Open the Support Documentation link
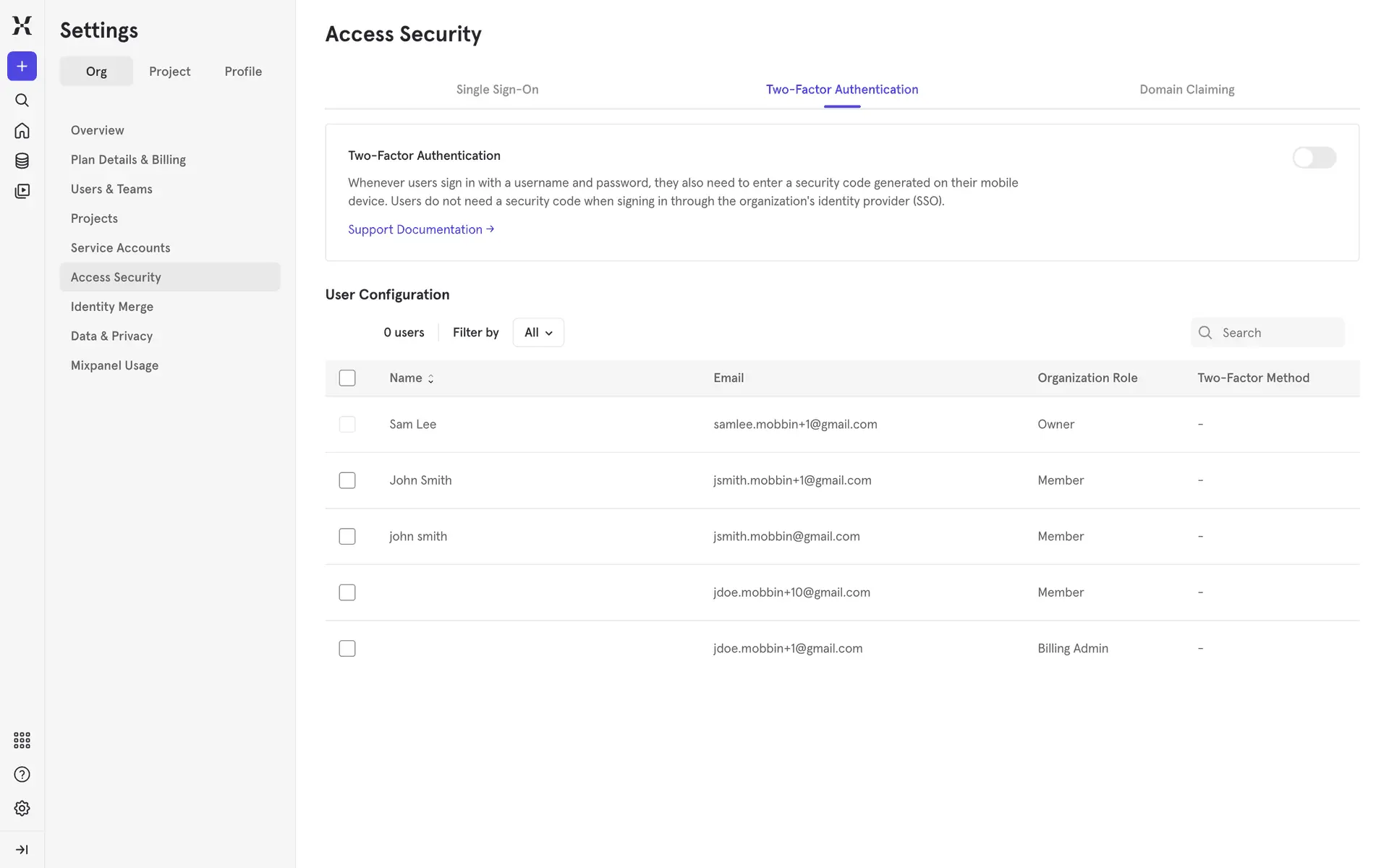Viewport: 1389px width, 868px height. (x=420, y=229)
